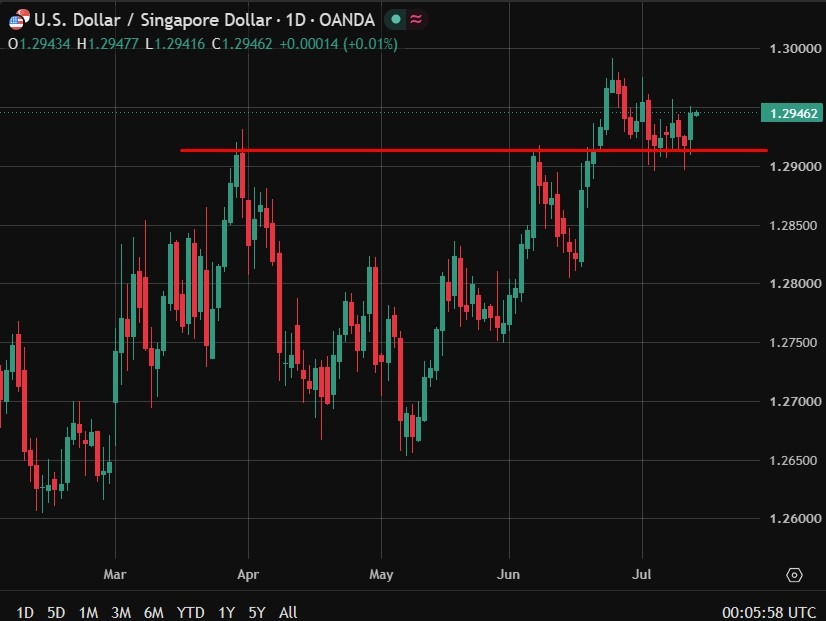Open chart settings hexagon icon
This screenshot has width=826, height=621.
[794, 575]
